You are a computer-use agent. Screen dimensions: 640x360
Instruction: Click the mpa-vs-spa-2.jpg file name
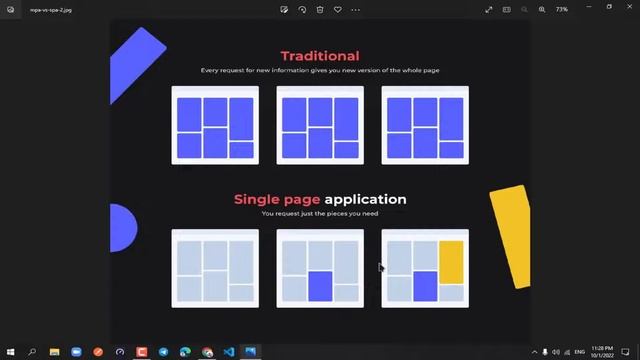click(51, 10)
